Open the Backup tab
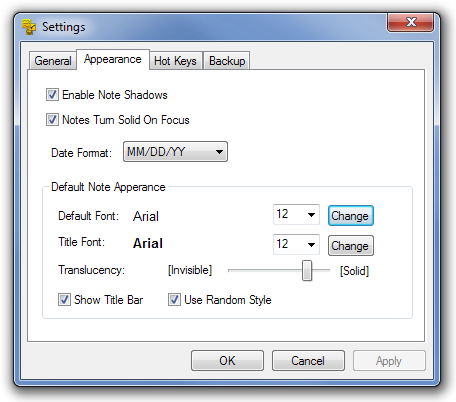 pos(227,61)
